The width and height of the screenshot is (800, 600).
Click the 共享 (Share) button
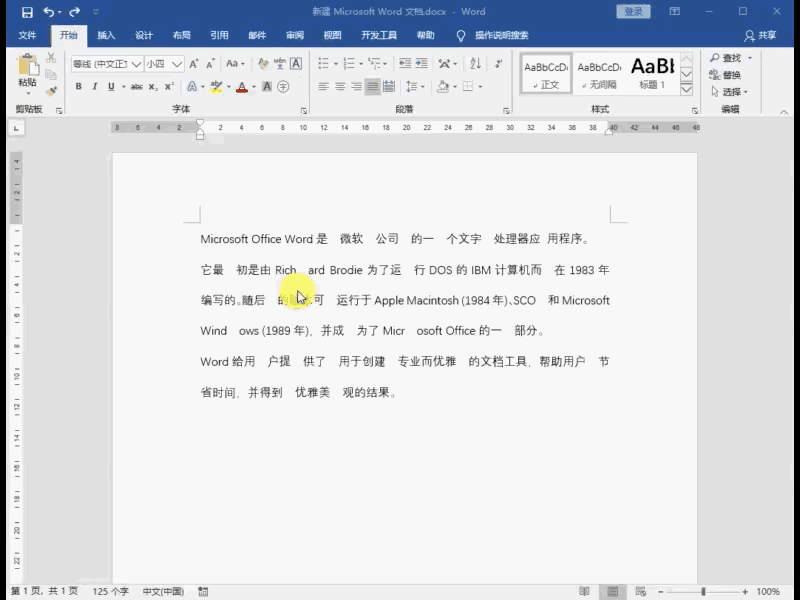pos(760,35)
